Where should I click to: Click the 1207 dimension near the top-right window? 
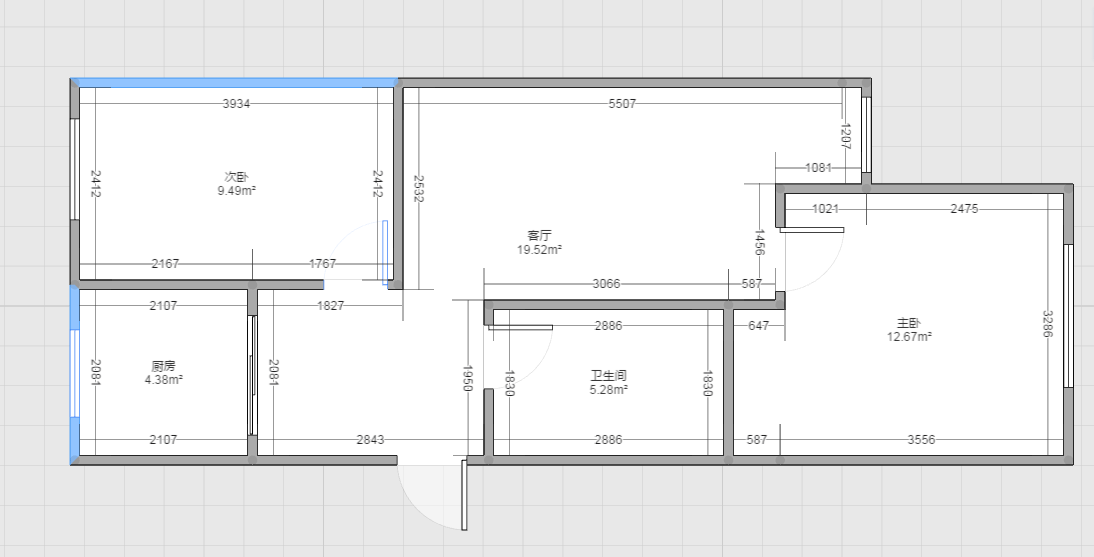point(845,135)
